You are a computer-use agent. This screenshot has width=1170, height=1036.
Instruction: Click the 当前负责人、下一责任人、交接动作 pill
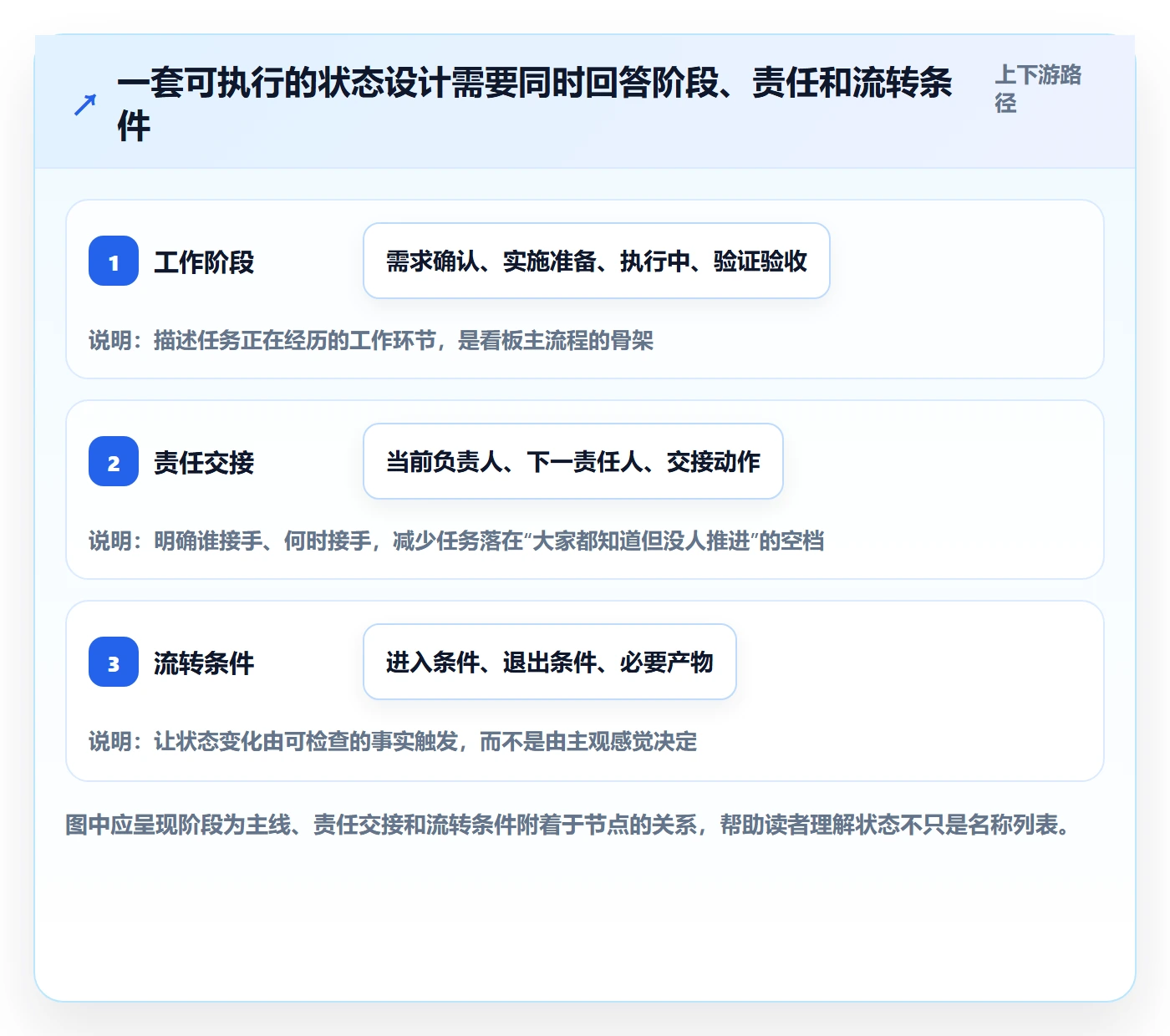coord(573,461)
